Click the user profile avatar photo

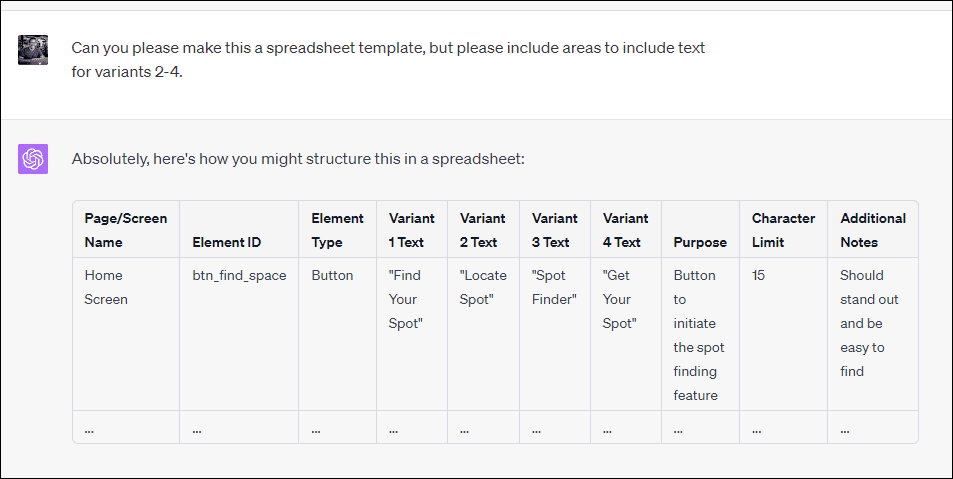(x=33, y=50)
